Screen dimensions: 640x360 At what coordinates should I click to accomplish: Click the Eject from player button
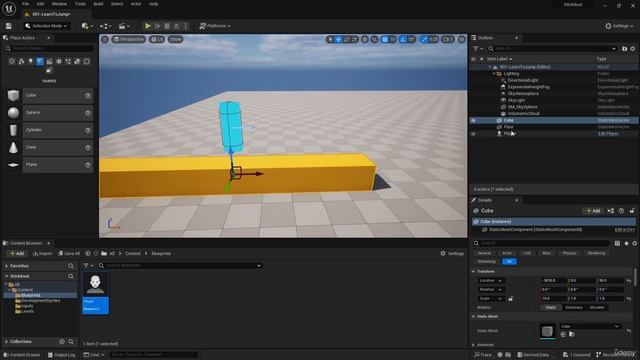[x=176, y=26]
